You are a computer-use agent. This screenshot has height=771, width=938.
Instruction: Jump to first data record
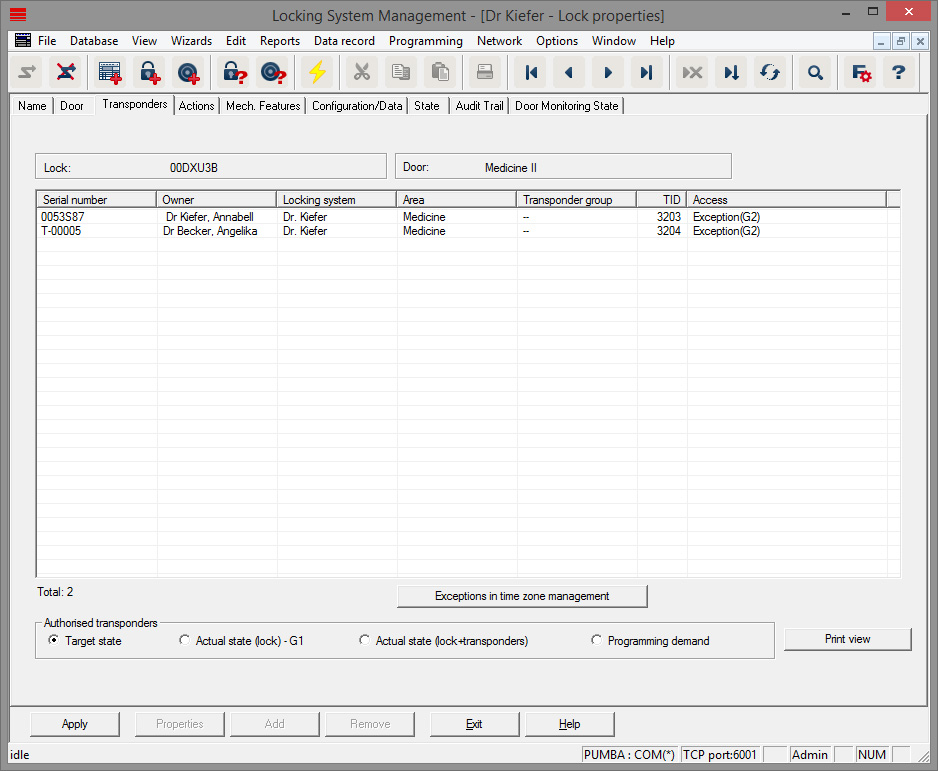point(532,72)
